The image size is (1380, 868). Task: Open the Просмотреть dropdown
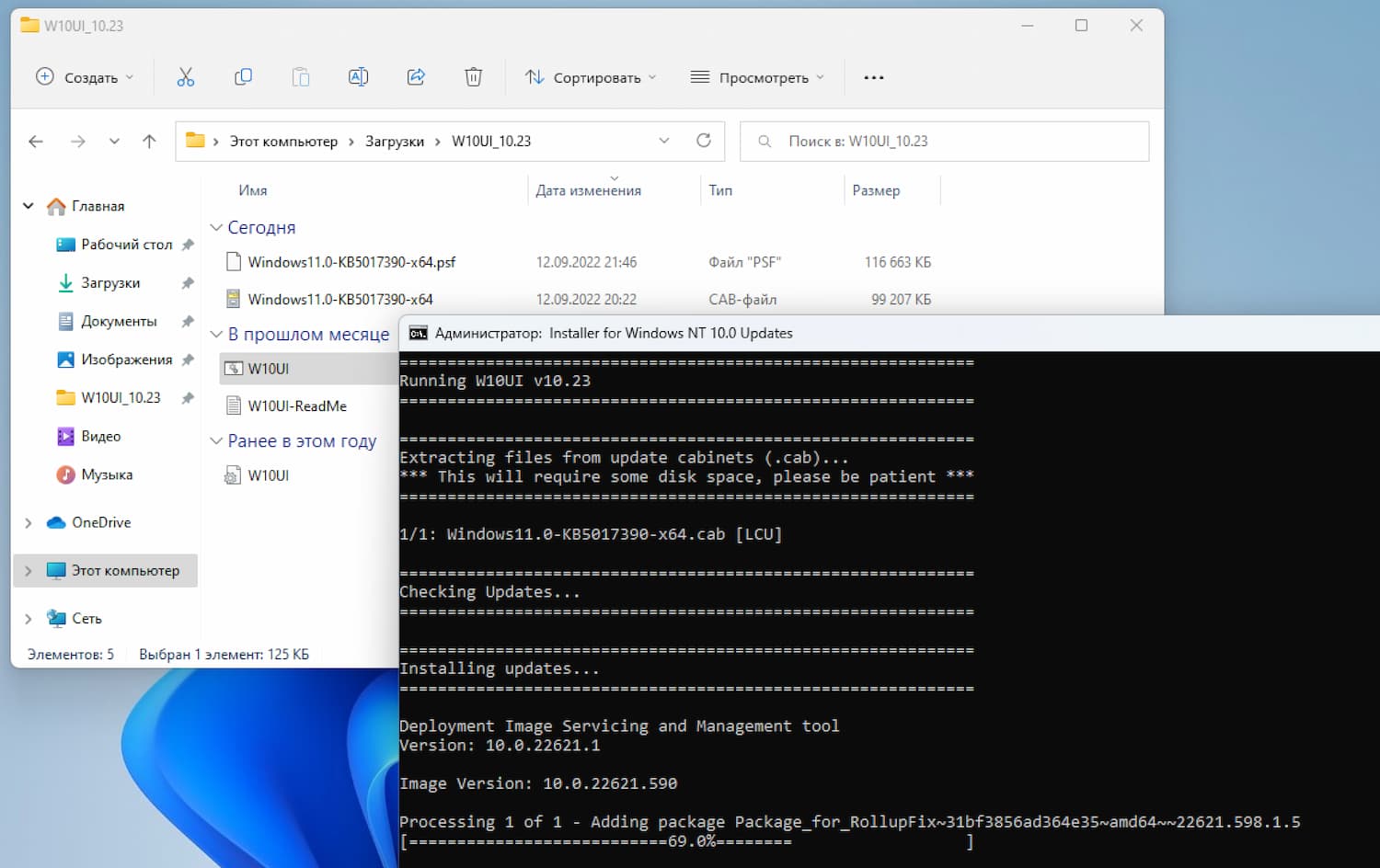tap(757, 77)
